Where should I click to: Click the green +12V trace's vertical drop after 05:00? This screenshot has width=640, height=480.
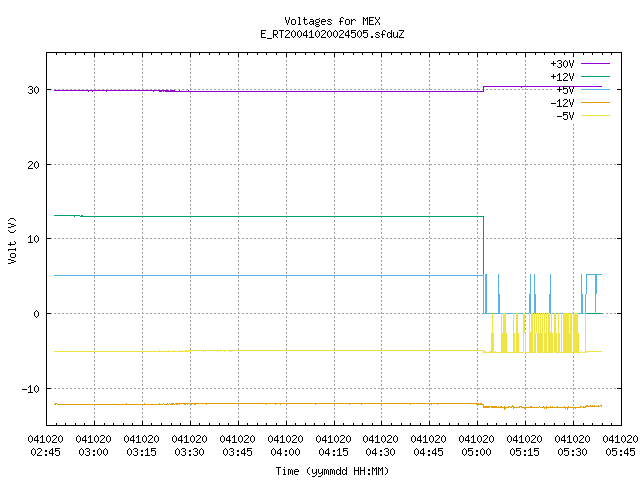484,245
